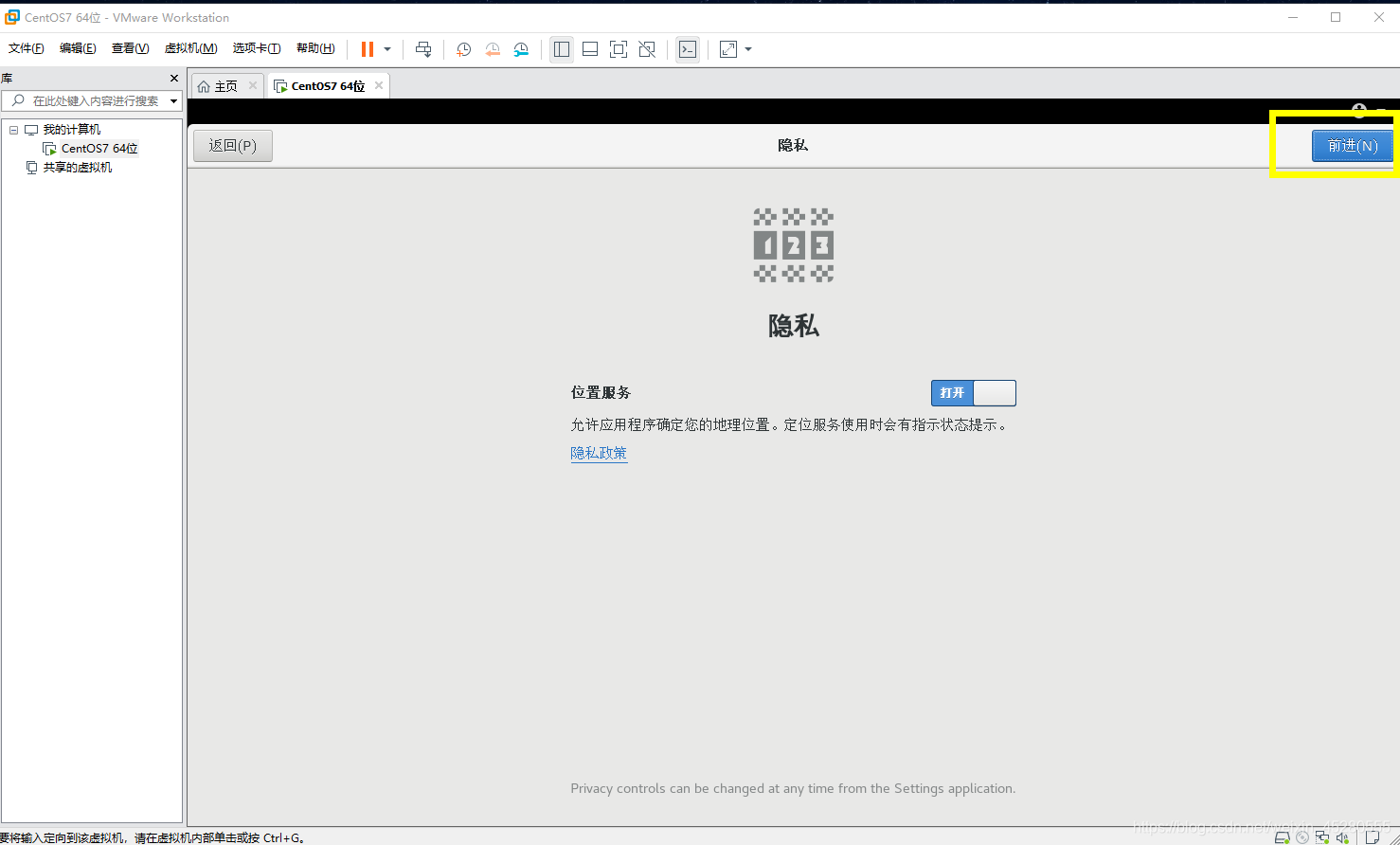Maximize the VMware Workstation window
Viewport: 1400px width, 845px height.
(1336, 17)
